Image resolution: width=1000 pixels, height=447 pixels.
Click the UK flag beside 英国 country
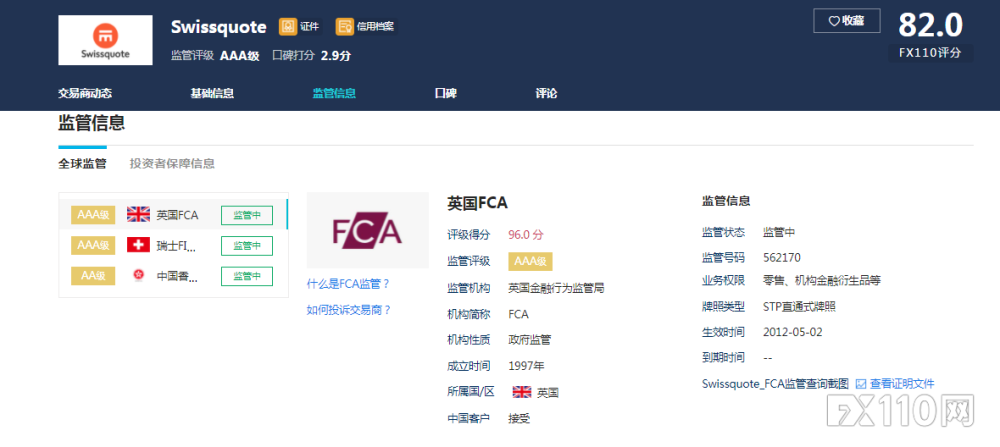click(522, 392)
